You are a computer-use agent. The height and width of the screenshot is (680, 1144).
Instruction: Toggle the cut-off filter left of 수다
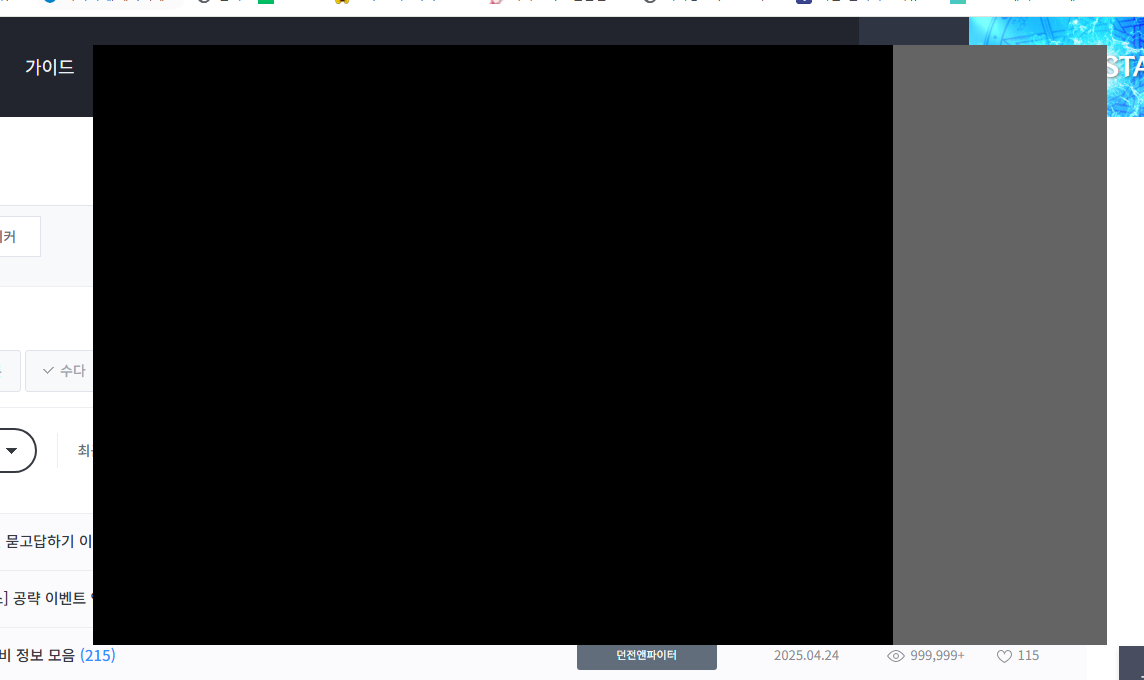coord(9,371)
